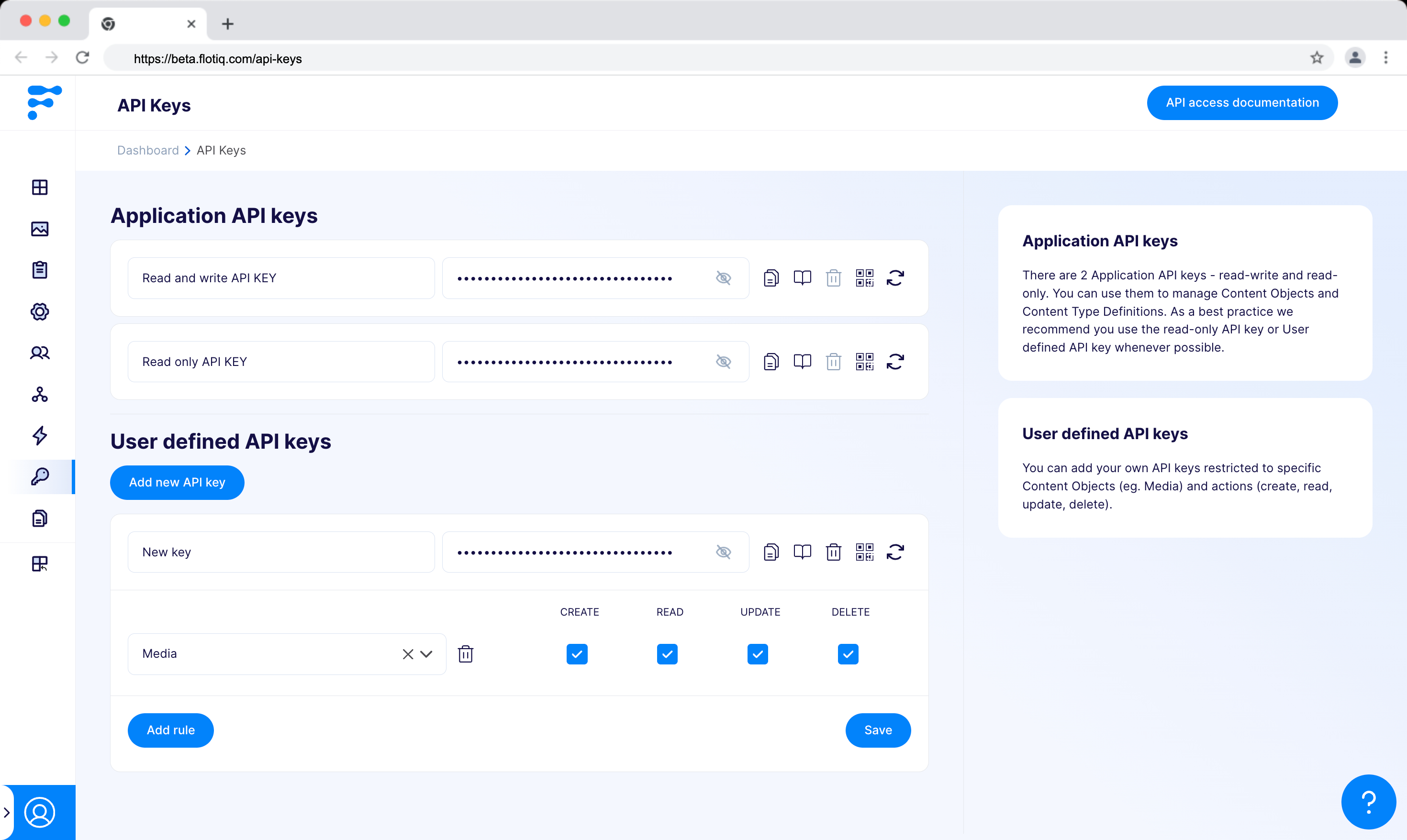Open the floating help question mark
The width and height of the screenshot is (1407, 840).
[1369, 802]
